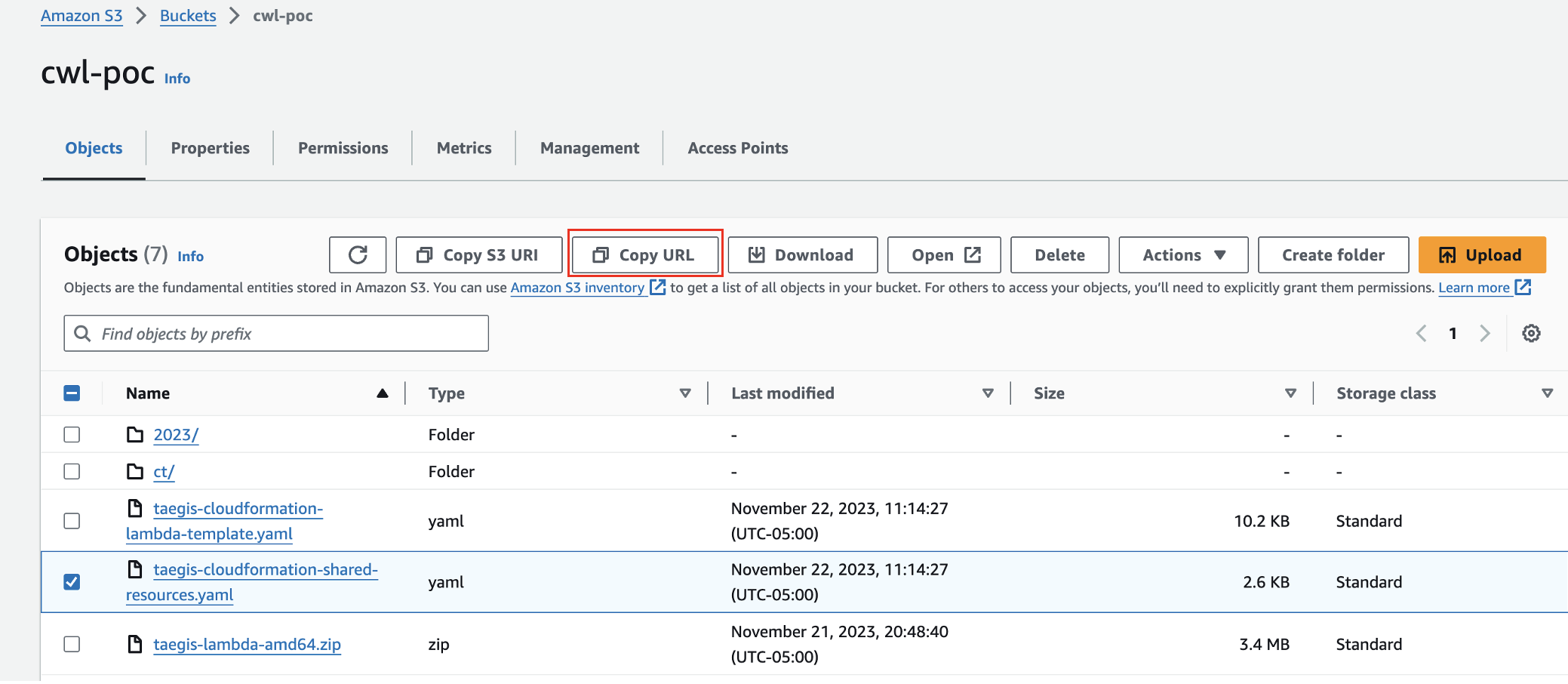Navigate to Buckets breadcrumb link
Image resolution: width=1568 pixels, height=684 pixels.
(188, 16)
